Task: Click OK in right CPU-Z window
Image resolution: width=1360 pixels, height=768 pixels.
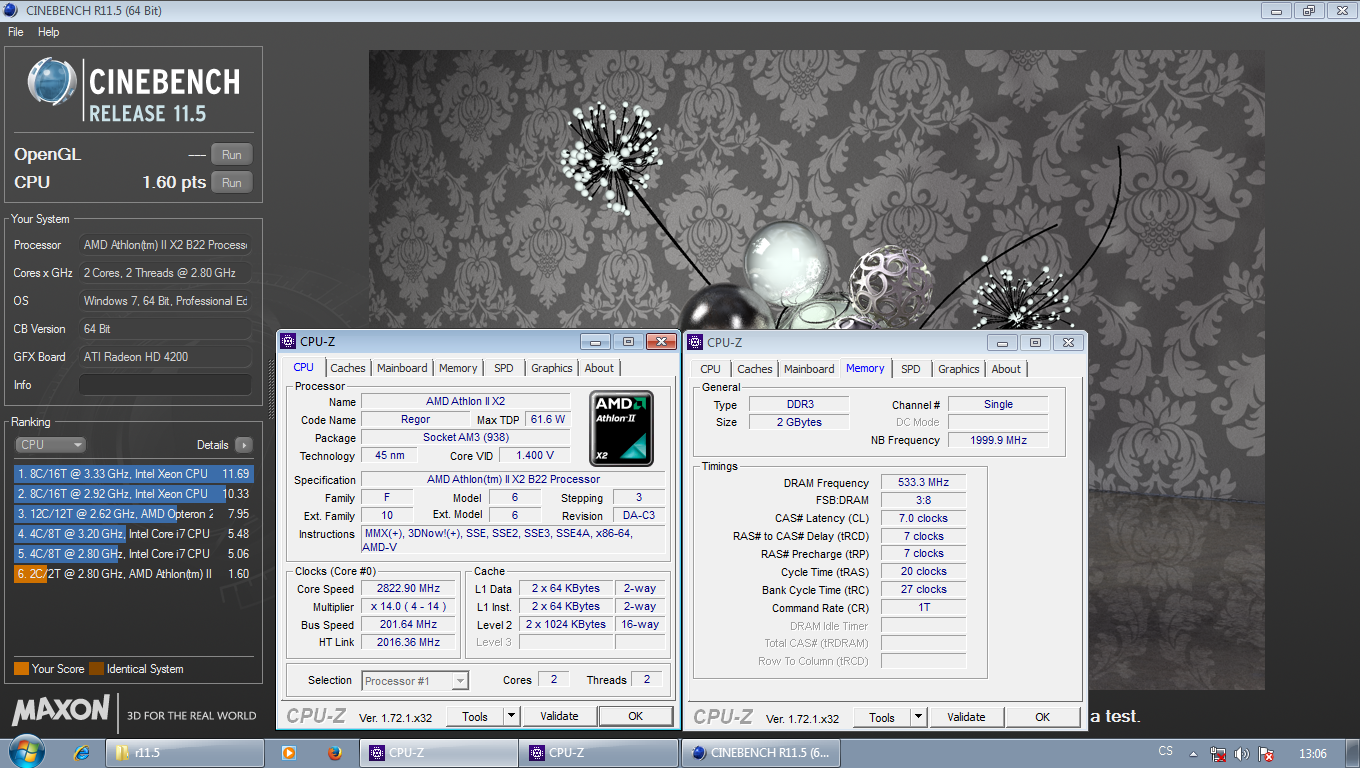Action: tap(1043, 717)
